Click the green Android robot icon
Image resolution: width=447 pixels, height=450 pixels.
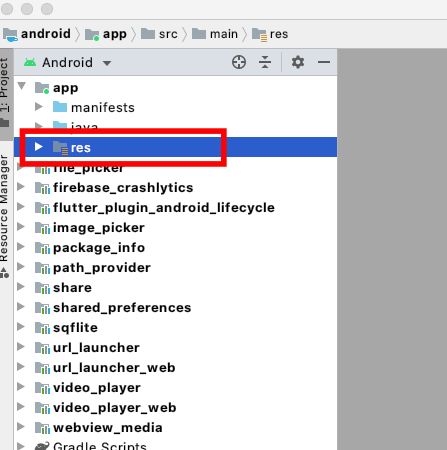[x=30, y=62]
